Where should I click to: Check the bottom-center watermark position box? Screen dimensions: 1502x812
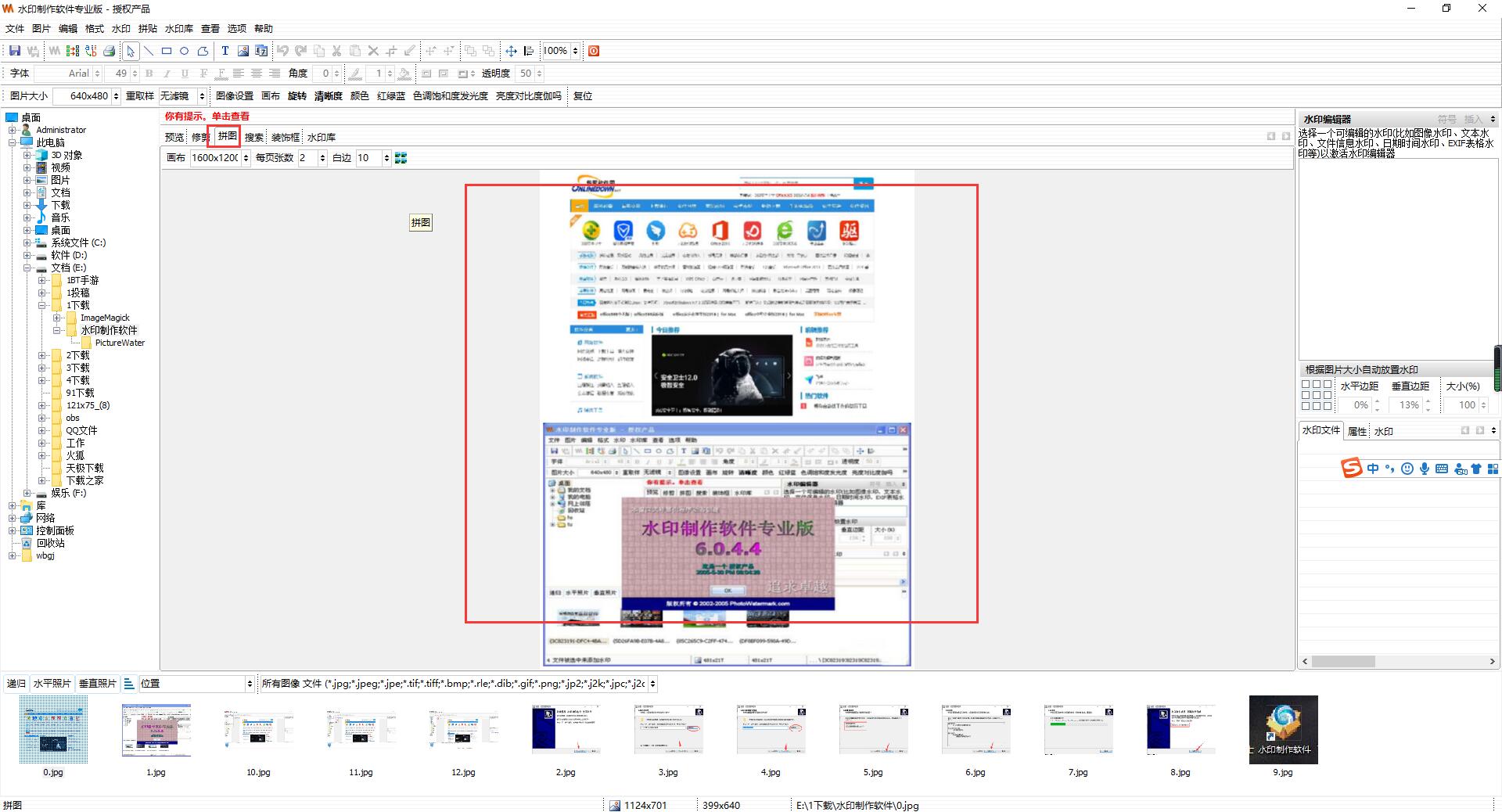1317,405
